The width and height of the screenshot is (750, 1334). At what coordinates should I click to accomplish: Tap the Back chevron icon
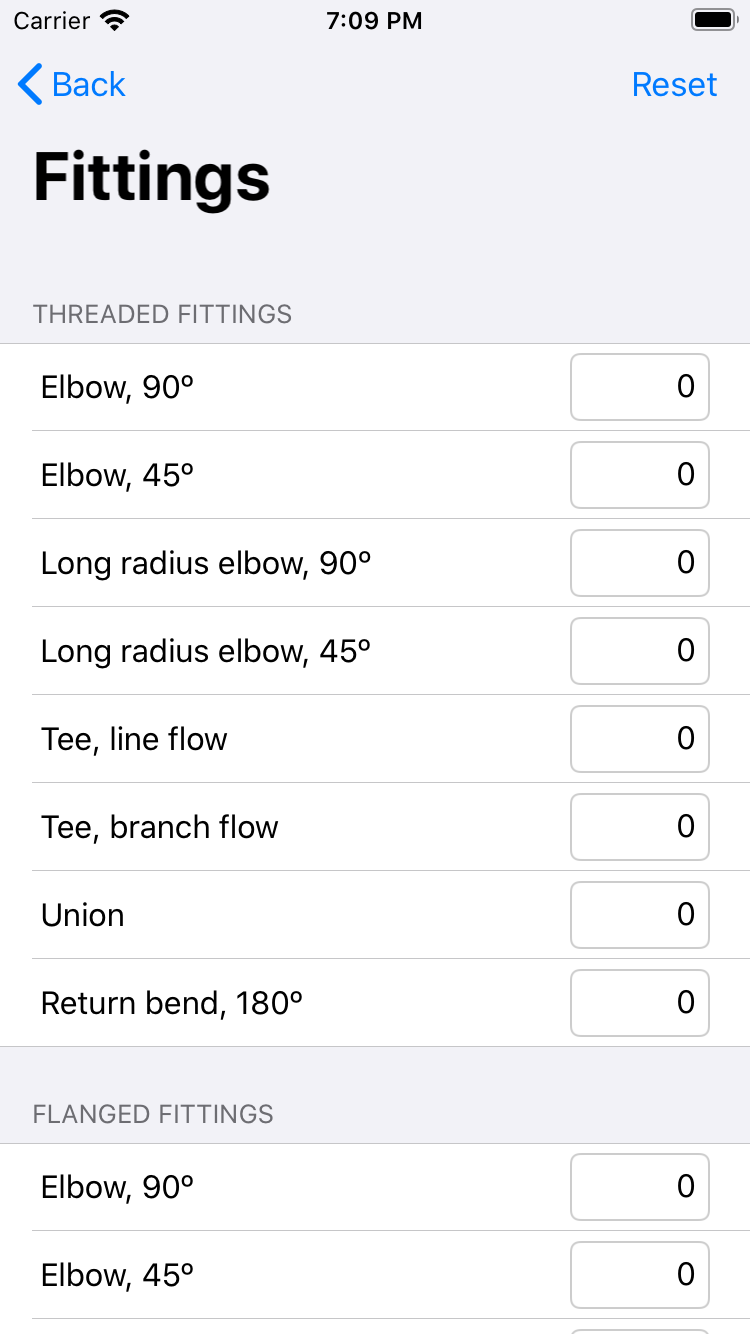click(x=30, y=85)
